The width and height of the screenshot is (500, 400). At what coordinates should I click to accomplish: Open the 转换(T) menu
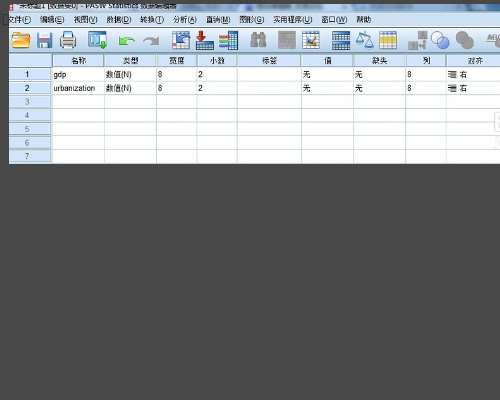click(152, 20)
